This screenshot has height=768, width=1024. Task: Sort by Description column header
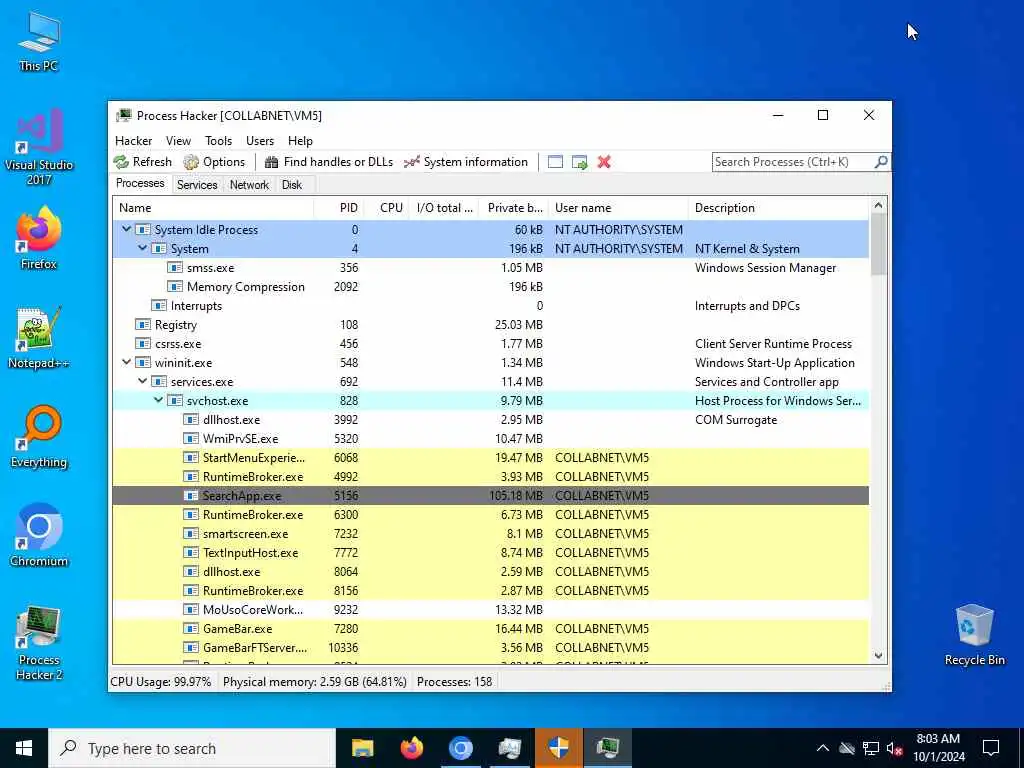tap(779, 208)
